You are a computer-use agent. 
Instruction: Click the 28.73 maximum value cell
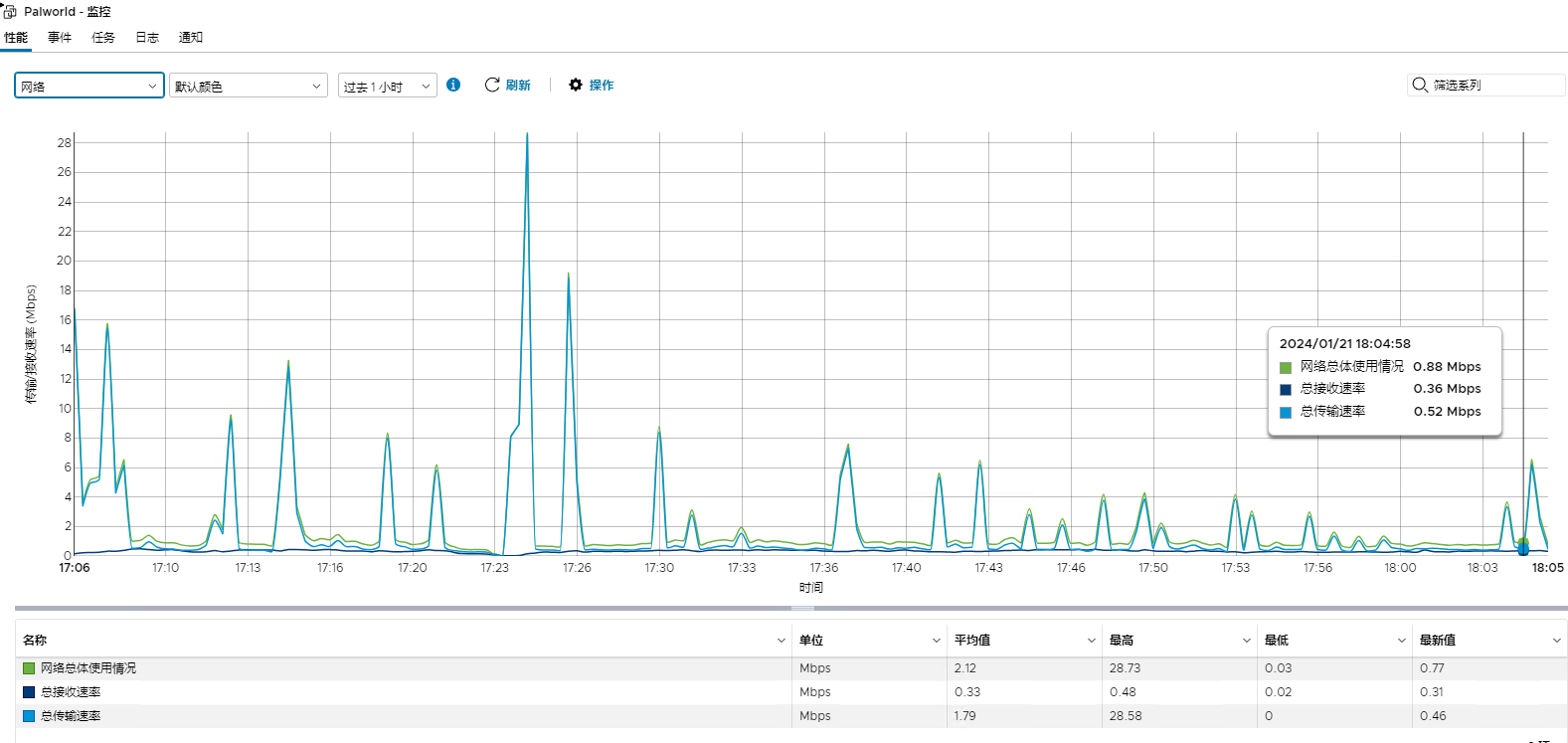pos(1126,668)
